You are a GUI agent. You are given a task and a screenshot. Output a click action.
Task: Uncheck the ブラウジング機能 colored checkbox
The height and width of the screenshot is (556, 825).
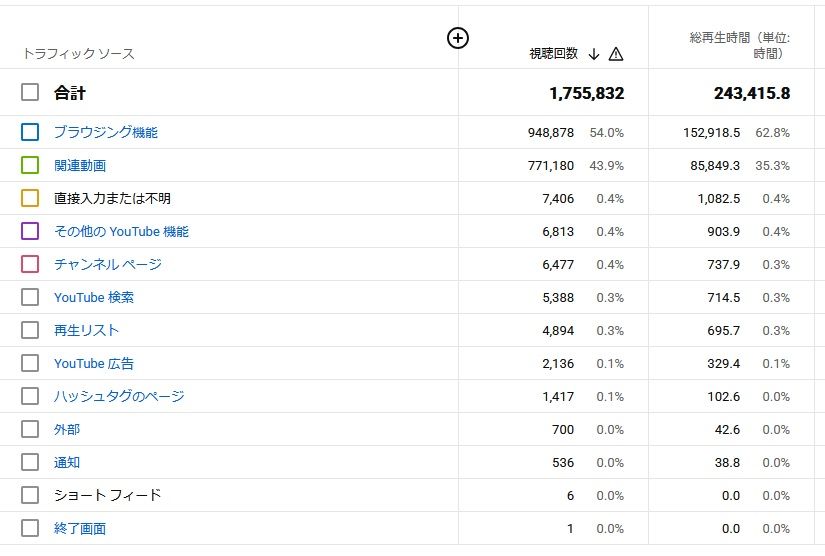[30, 132]
